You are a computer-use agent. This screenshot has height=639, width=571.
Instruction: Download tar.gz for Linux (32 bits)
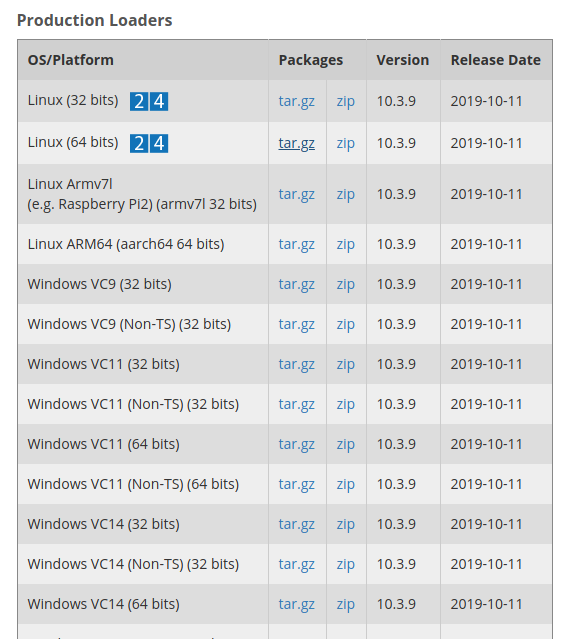[x=297, y=101]
